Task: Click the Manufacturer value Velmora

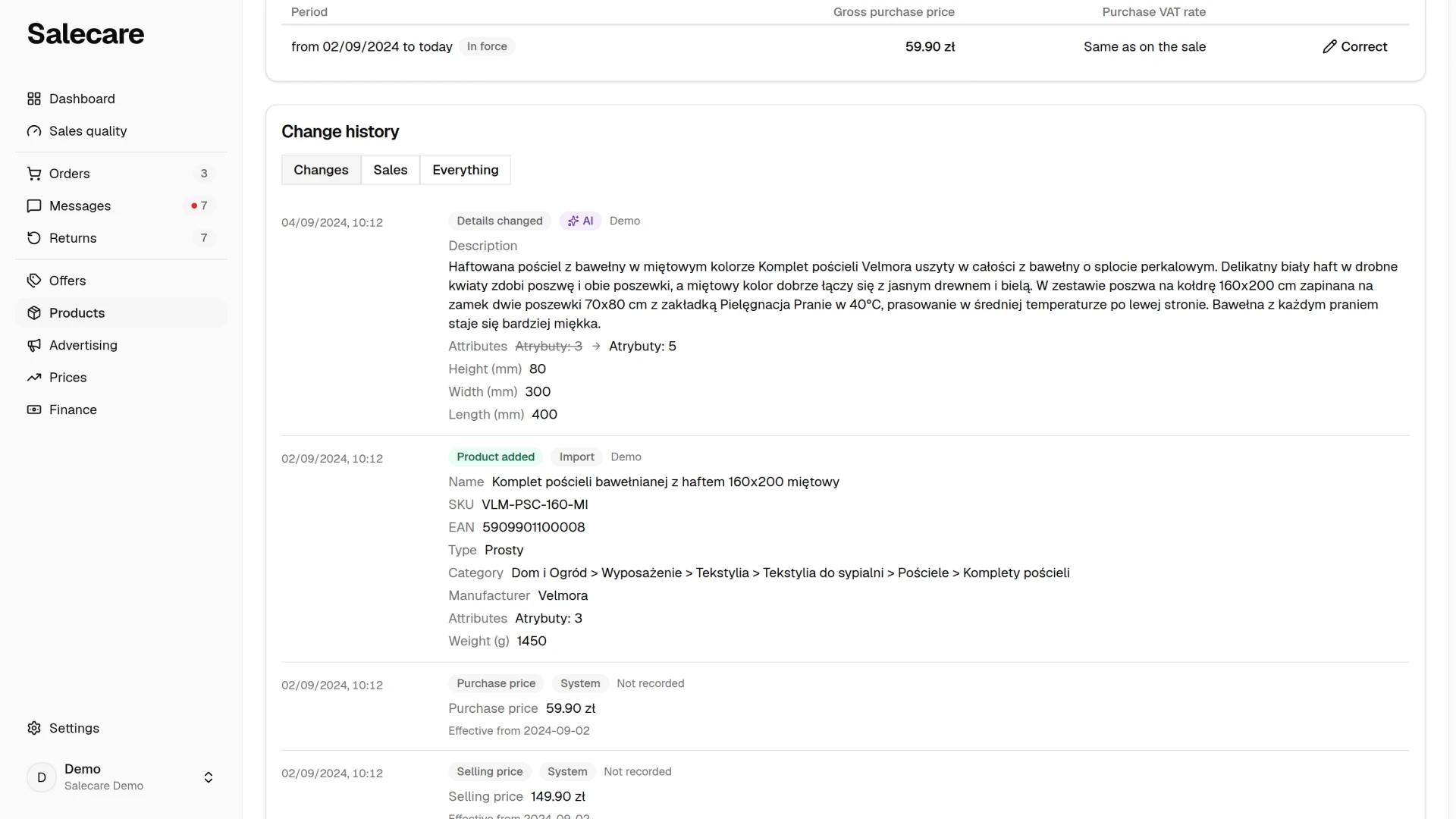Action: point(563,595)
